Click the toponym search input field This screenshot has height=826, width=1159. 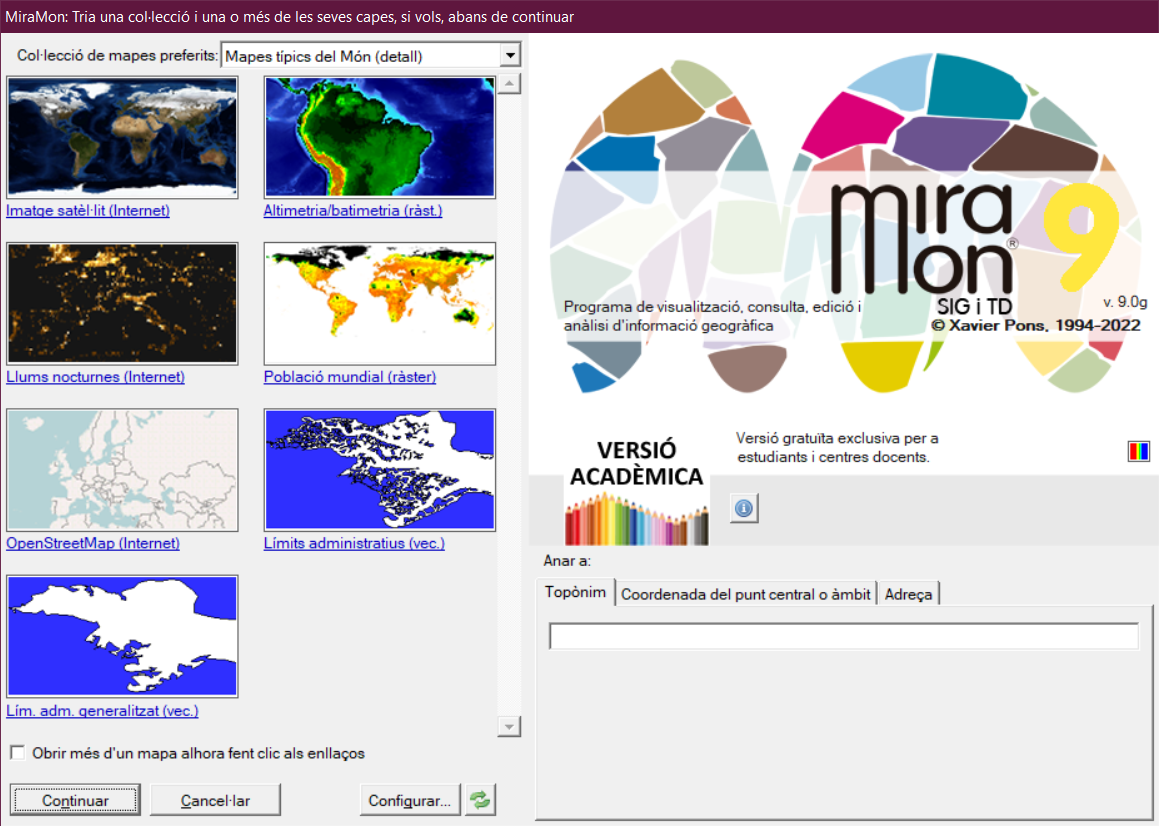[843, 636]
